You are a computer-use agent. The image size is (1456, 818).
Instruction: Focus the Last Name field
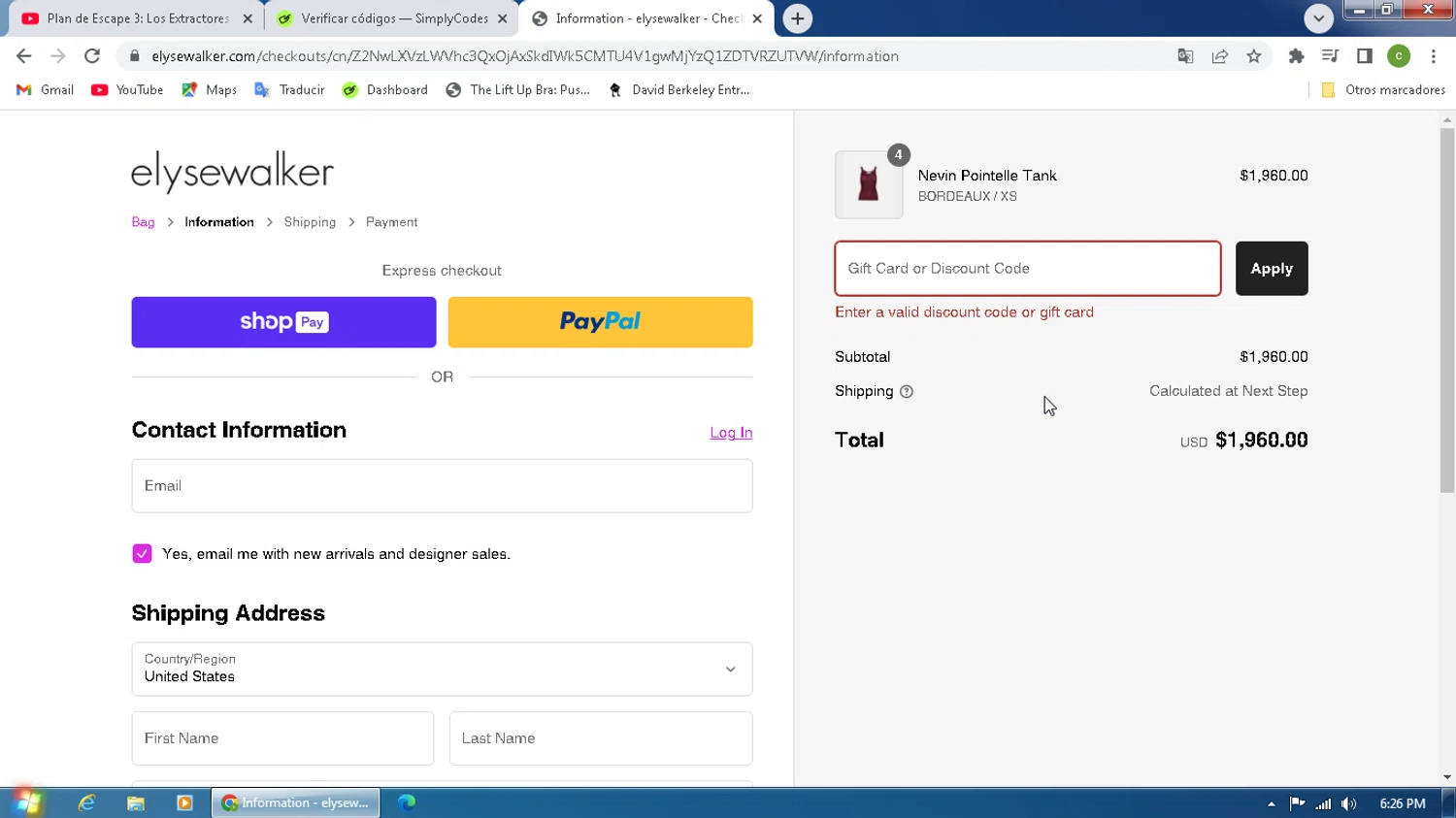(601, 738)
